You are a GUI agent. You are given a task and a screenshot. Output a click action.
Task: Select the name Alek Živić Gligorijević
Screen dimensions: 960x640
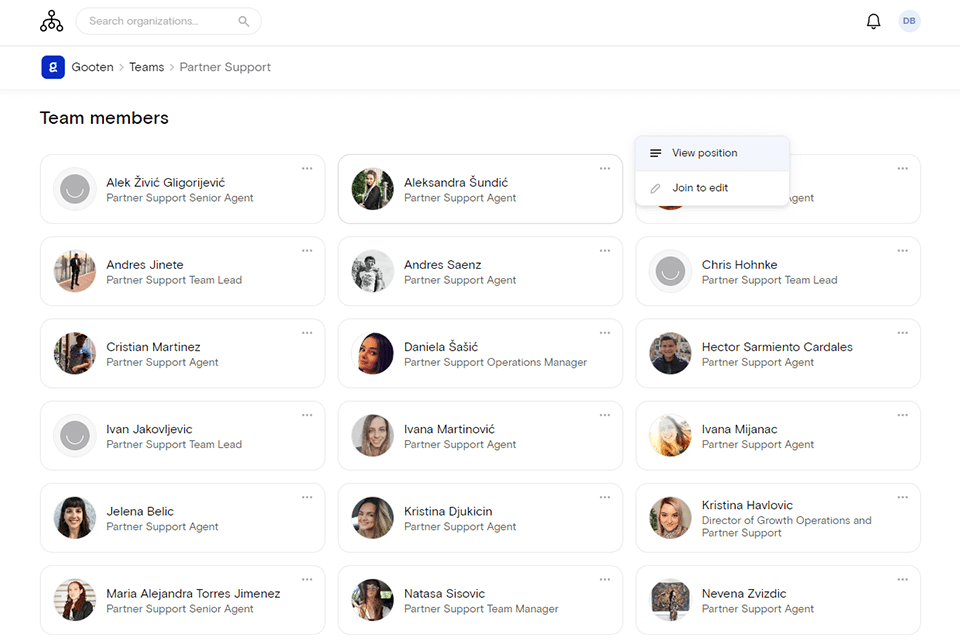(x=165, y=183)
